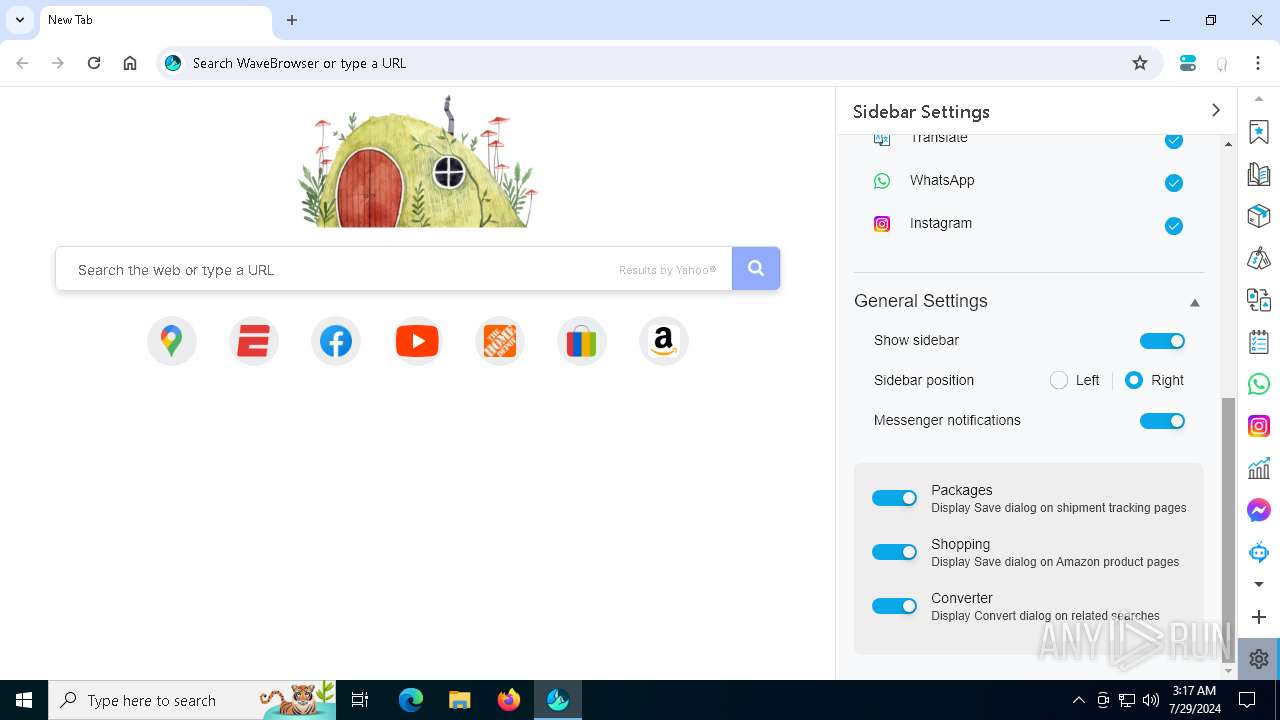The height and width of the screenshot is (720, 1280).
Task: Open the YouTube shortcut tile
Action: 418,341
